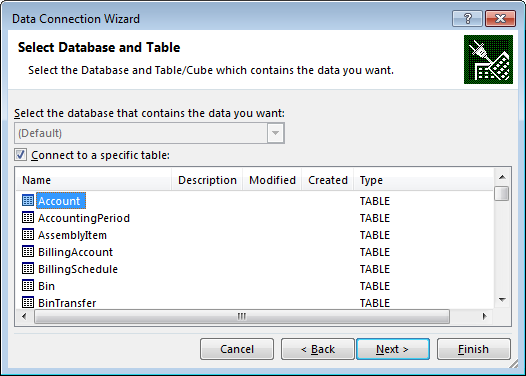Screen dimensions: 526x376
Task: Open the help question mark button
Action: 467,18
